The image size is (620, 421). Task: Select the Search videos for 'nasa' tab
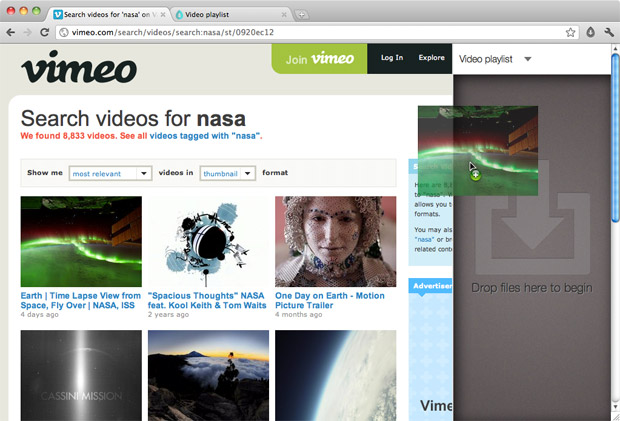(105, 15)
